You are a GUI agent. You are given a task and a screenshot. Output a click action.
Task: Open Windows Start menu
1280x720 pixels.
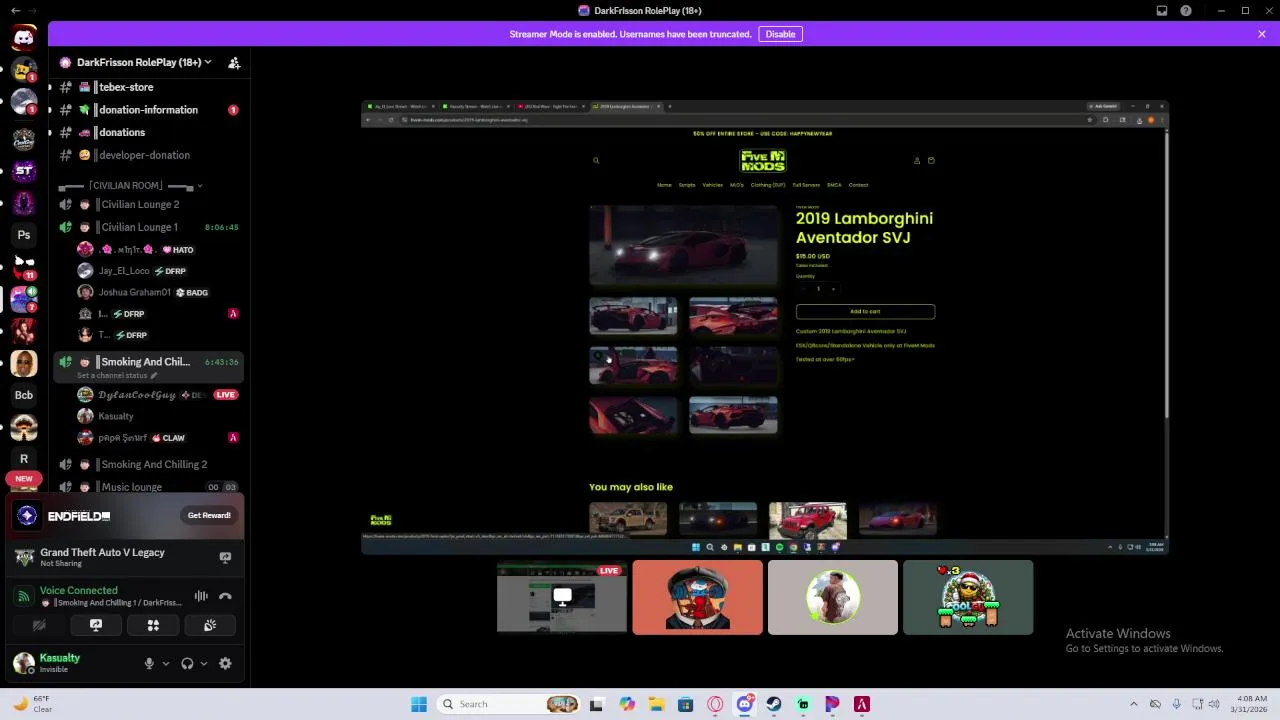[419, 704]
